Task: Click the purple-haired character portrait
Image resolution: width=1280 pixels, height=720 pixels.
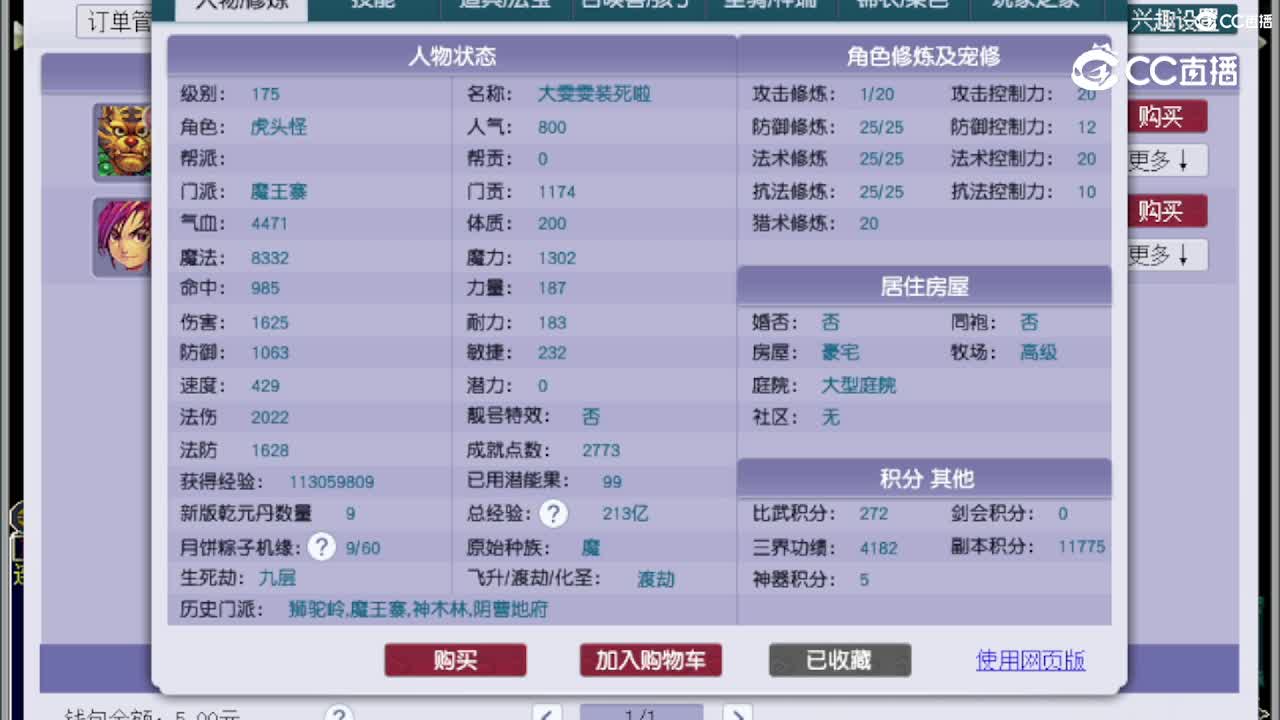Action: 122,236
